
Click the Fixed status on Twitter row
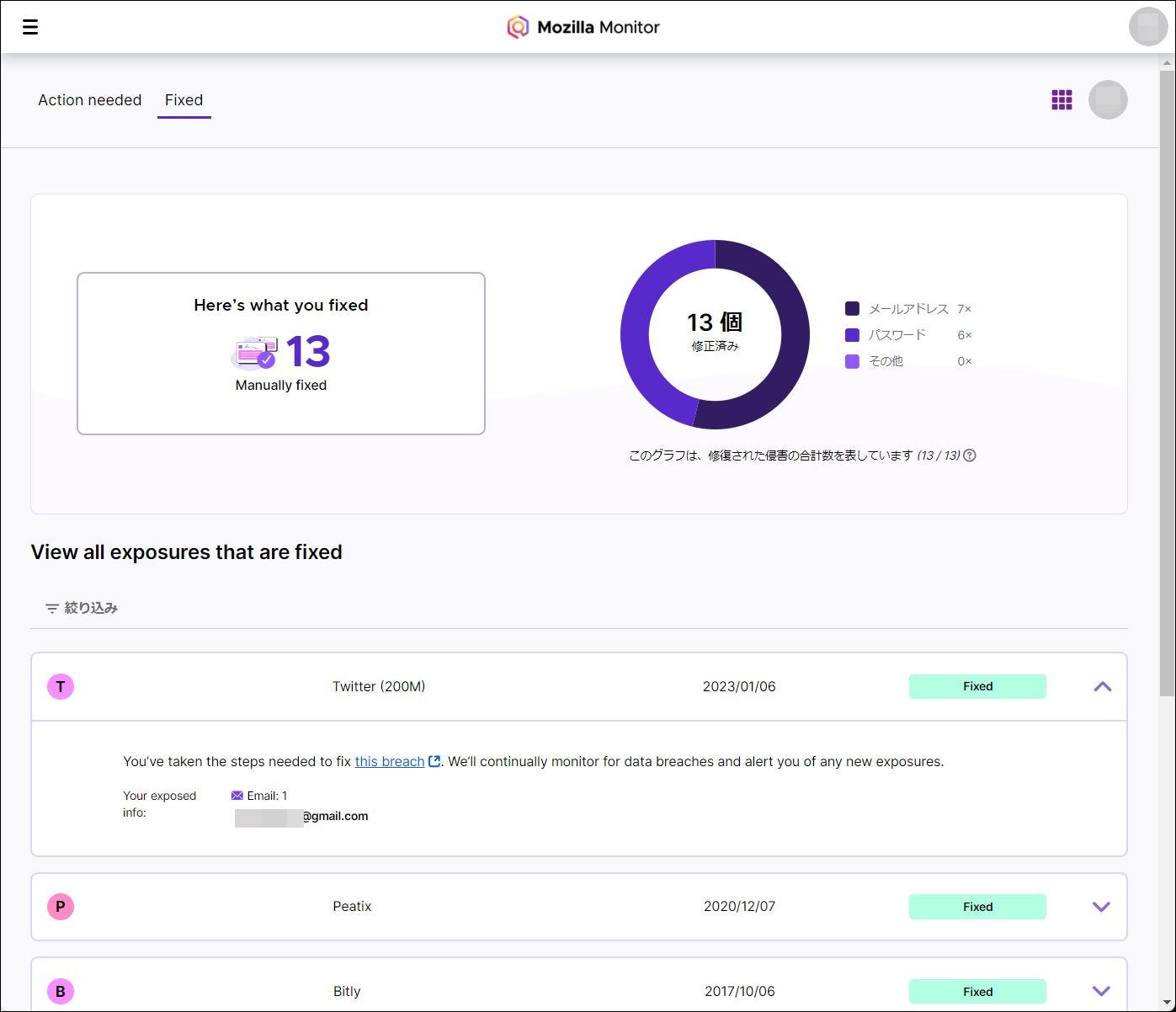(x=977, y=686)
